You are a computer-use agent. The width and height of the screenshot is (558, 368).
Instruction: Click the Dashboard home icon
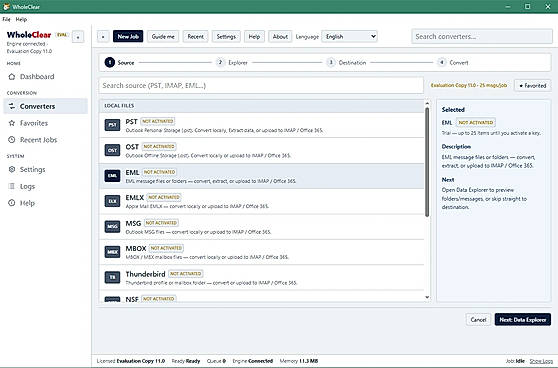[12, 77]
